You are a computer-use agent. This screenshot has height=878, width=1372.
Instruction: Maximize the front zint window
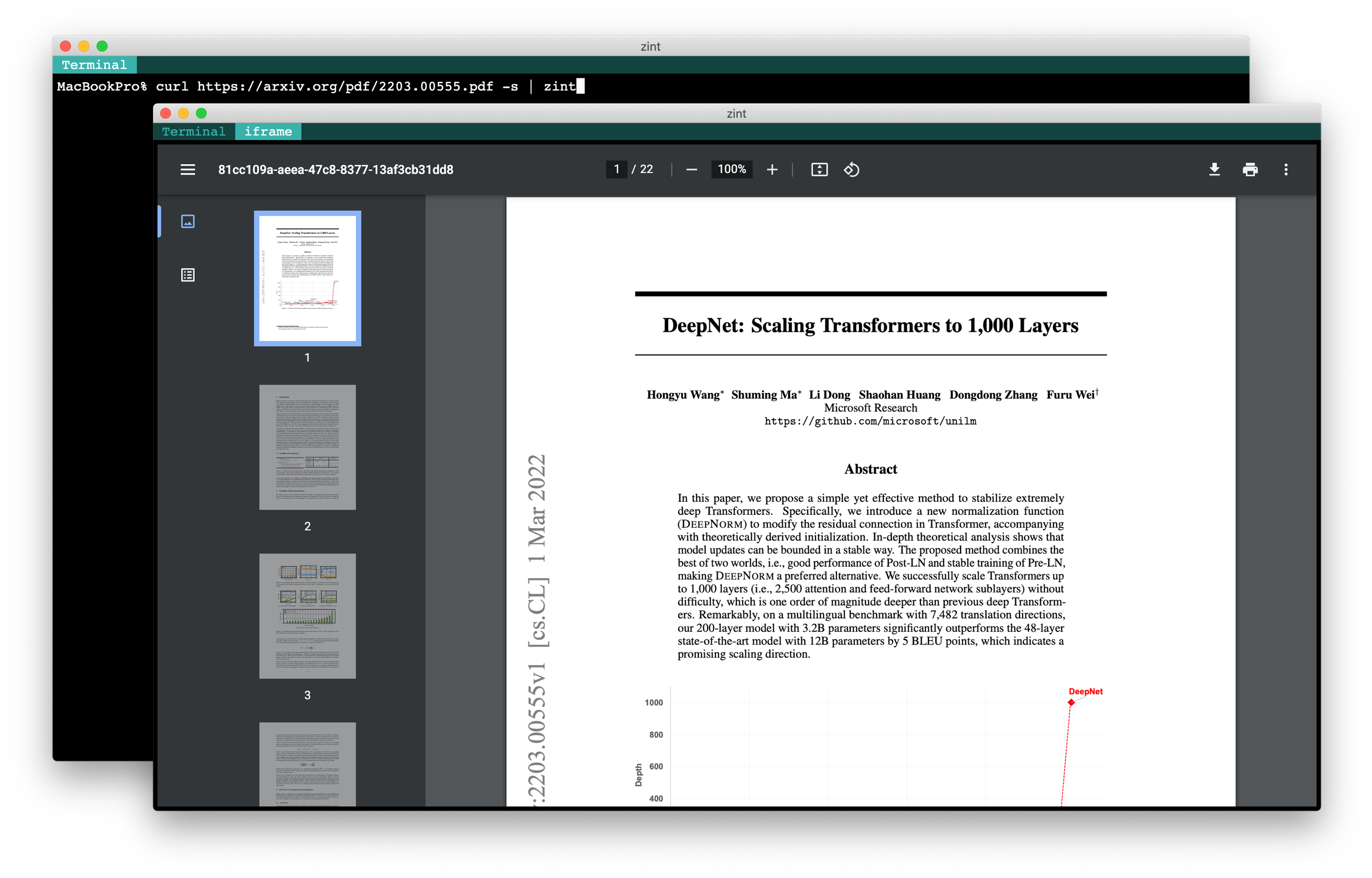[201, 114]
